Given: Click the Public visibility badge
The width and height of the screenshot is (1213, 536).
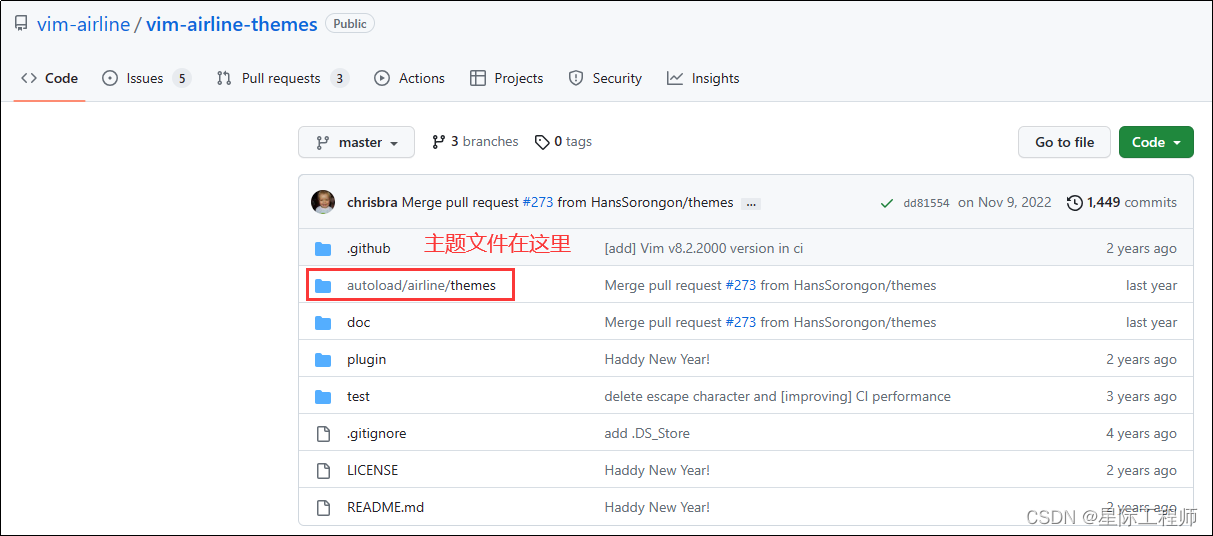Looking at the screenshot, I should pos(350,24).
